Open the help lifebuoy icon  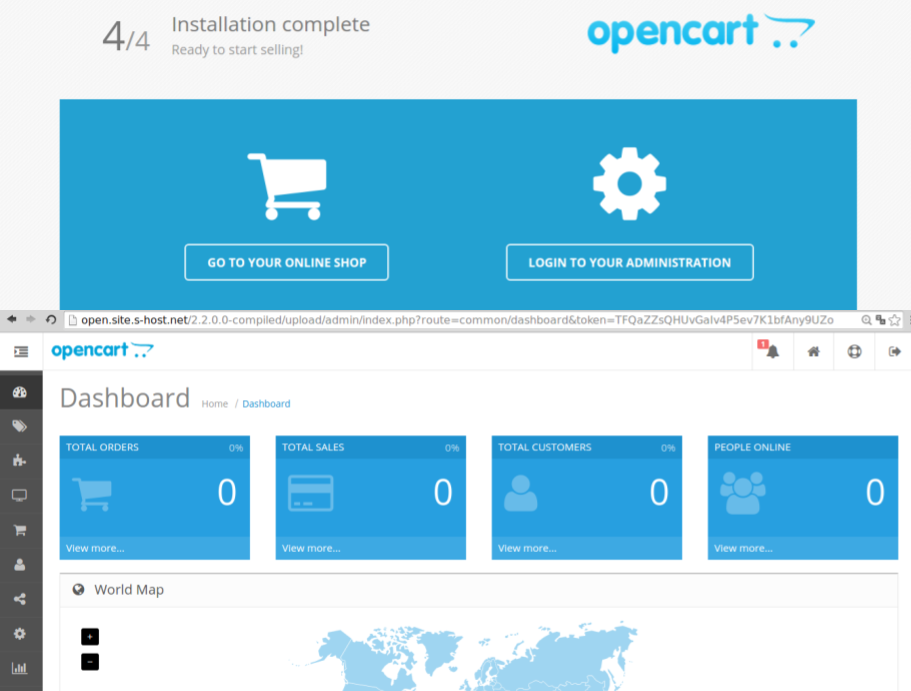pyautogui.click(x=854, y=351)
